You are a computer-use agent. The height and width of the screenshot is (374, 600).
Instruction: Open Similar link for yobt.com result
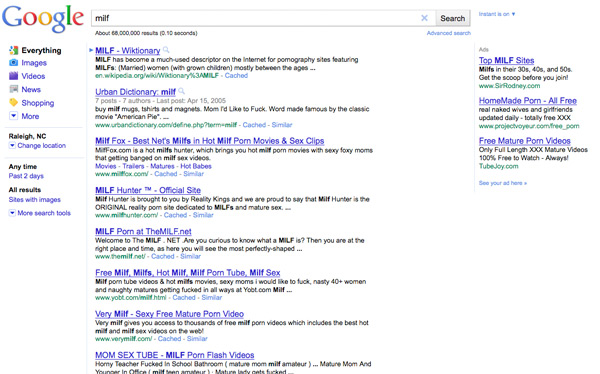click(x=212, y=297)
